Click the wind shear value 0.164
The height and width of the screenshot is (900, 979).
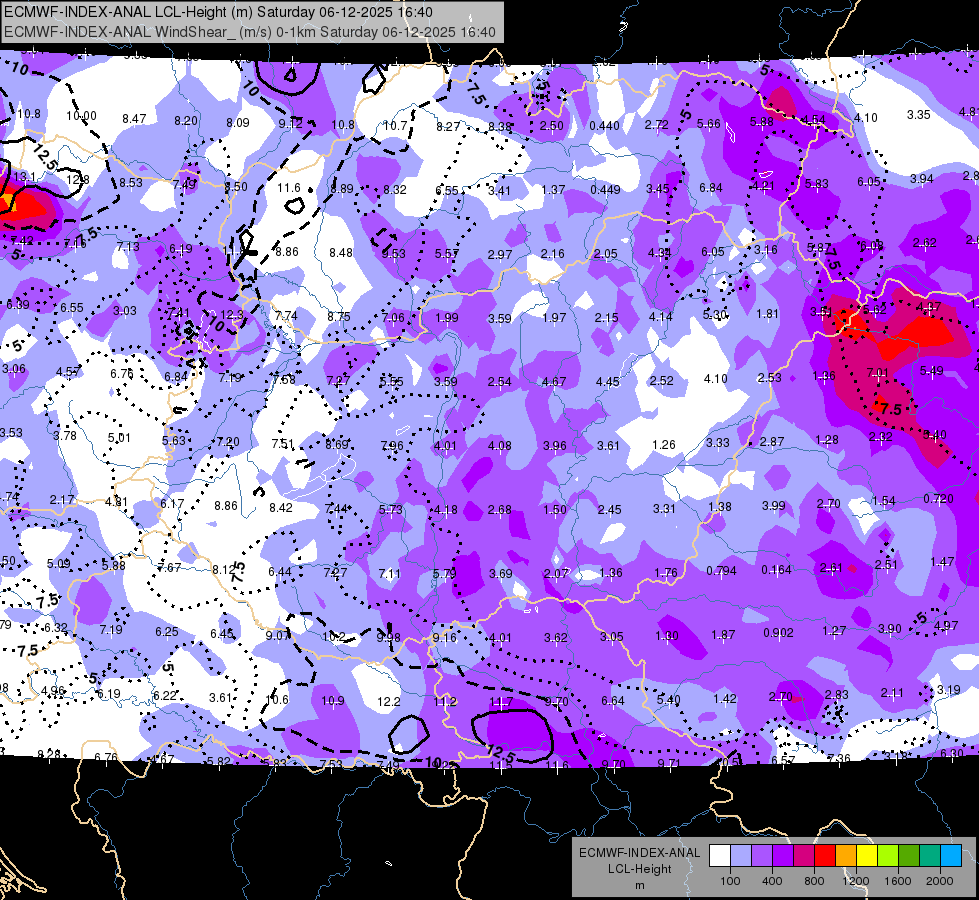click(776, 570)
